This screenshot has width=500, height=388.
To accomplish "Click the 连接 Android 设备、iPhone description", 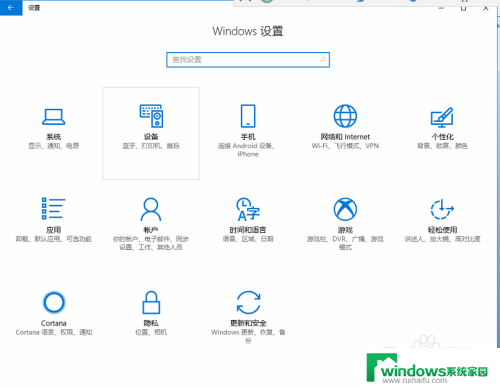I will [x=246, y=150].
